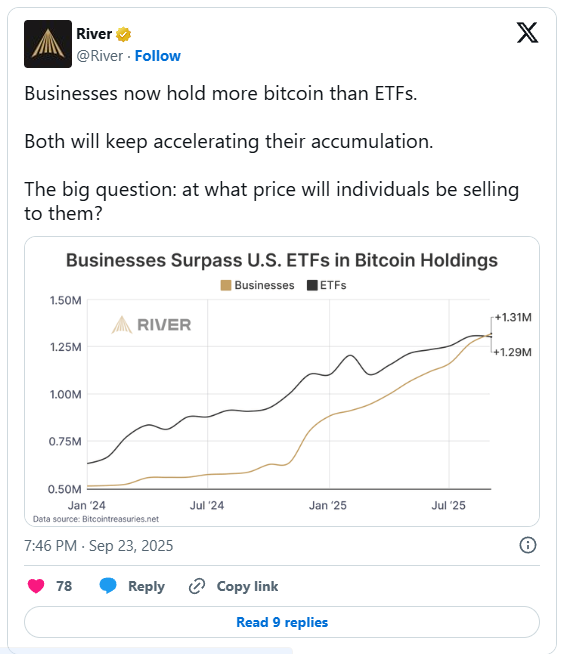The height and width of the screenshot is (654, 563).
Task: Click the copy link chain icon
Action: click(x=197, y=586)
